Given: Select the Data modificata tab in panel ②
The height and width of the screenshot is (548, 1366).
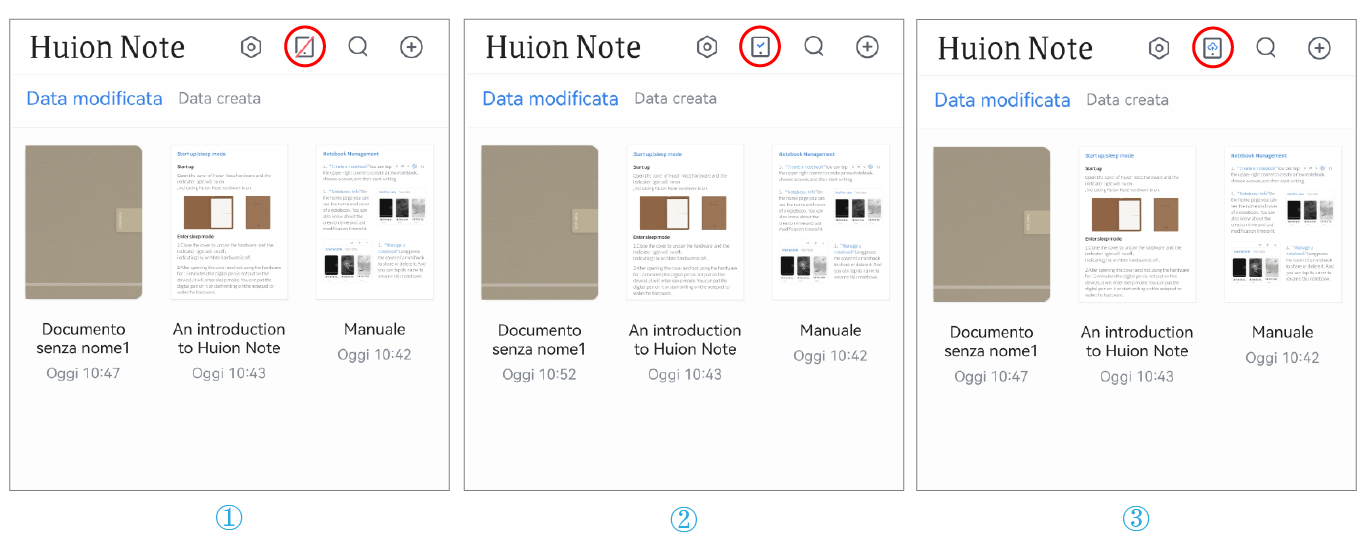Looking at the screenshot, I should click(x=550, y=98).
